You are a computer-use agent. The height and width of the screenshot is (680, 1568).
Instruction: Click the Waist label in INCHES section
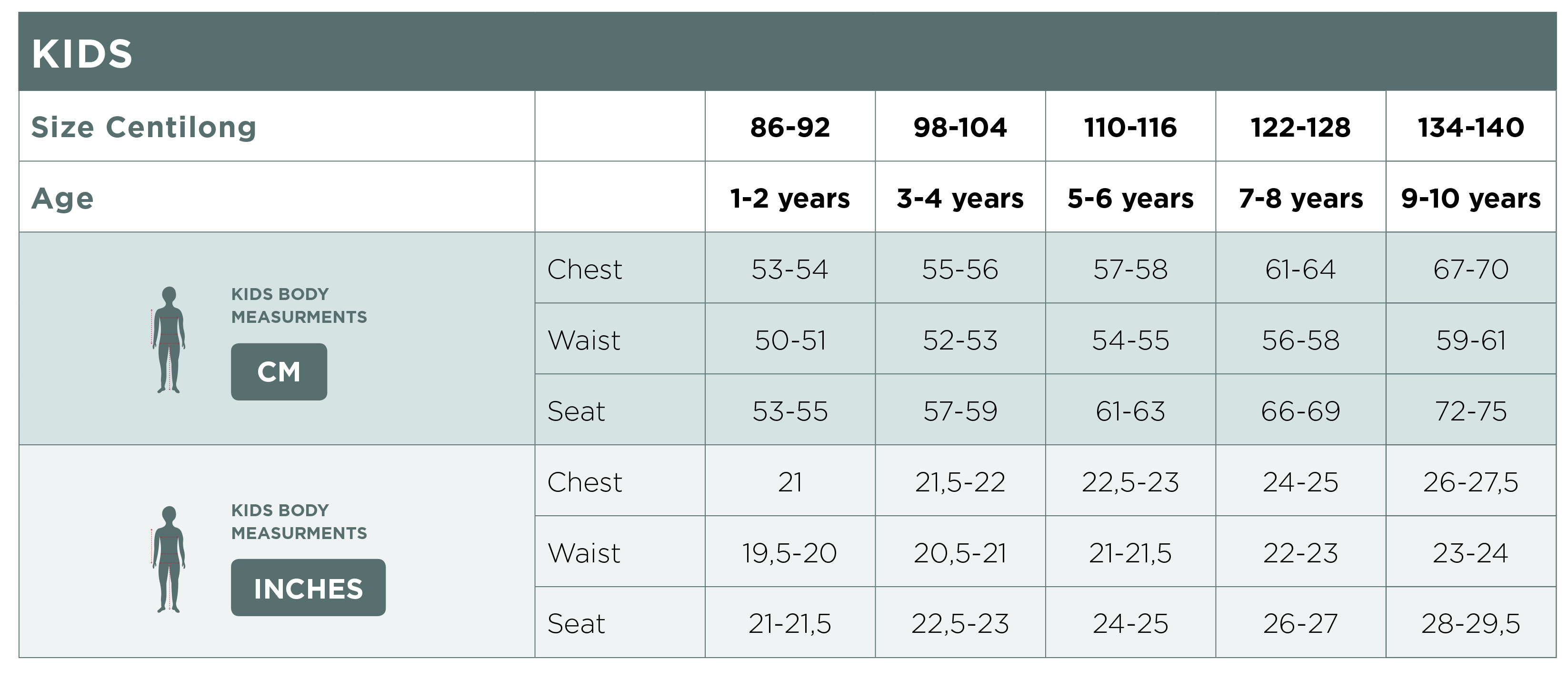click(x=584, y=553)
